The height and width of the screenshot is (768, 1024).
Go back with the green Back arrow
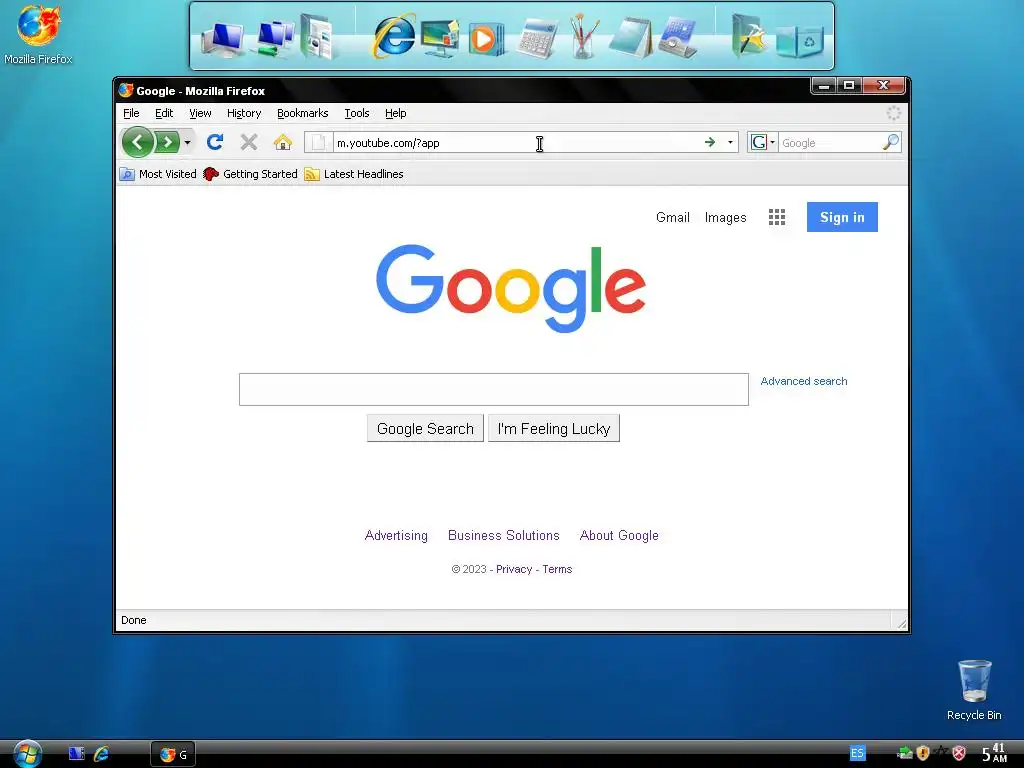137,142
